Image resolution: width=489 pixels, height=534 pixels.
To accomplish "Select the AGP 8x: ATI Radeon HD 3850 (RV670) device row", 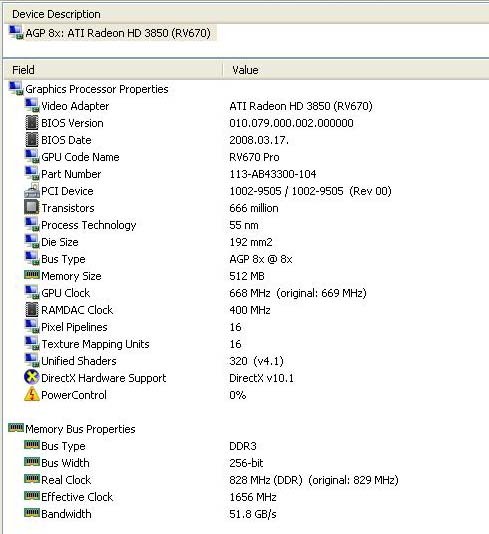I will [x=112, y=33].
